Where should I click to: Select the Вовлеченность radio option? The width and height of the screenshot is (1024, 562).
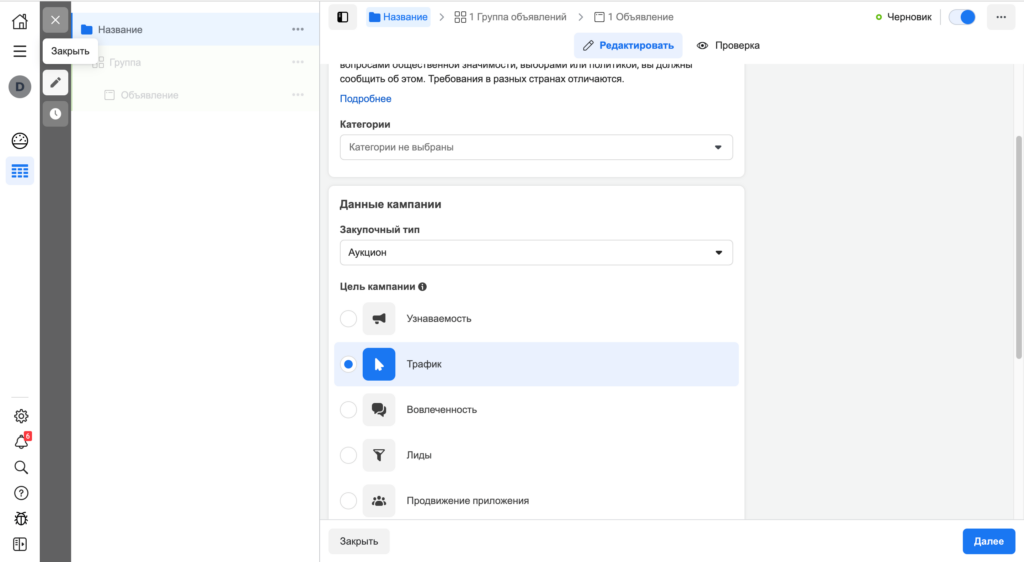[x=348, y=410]
